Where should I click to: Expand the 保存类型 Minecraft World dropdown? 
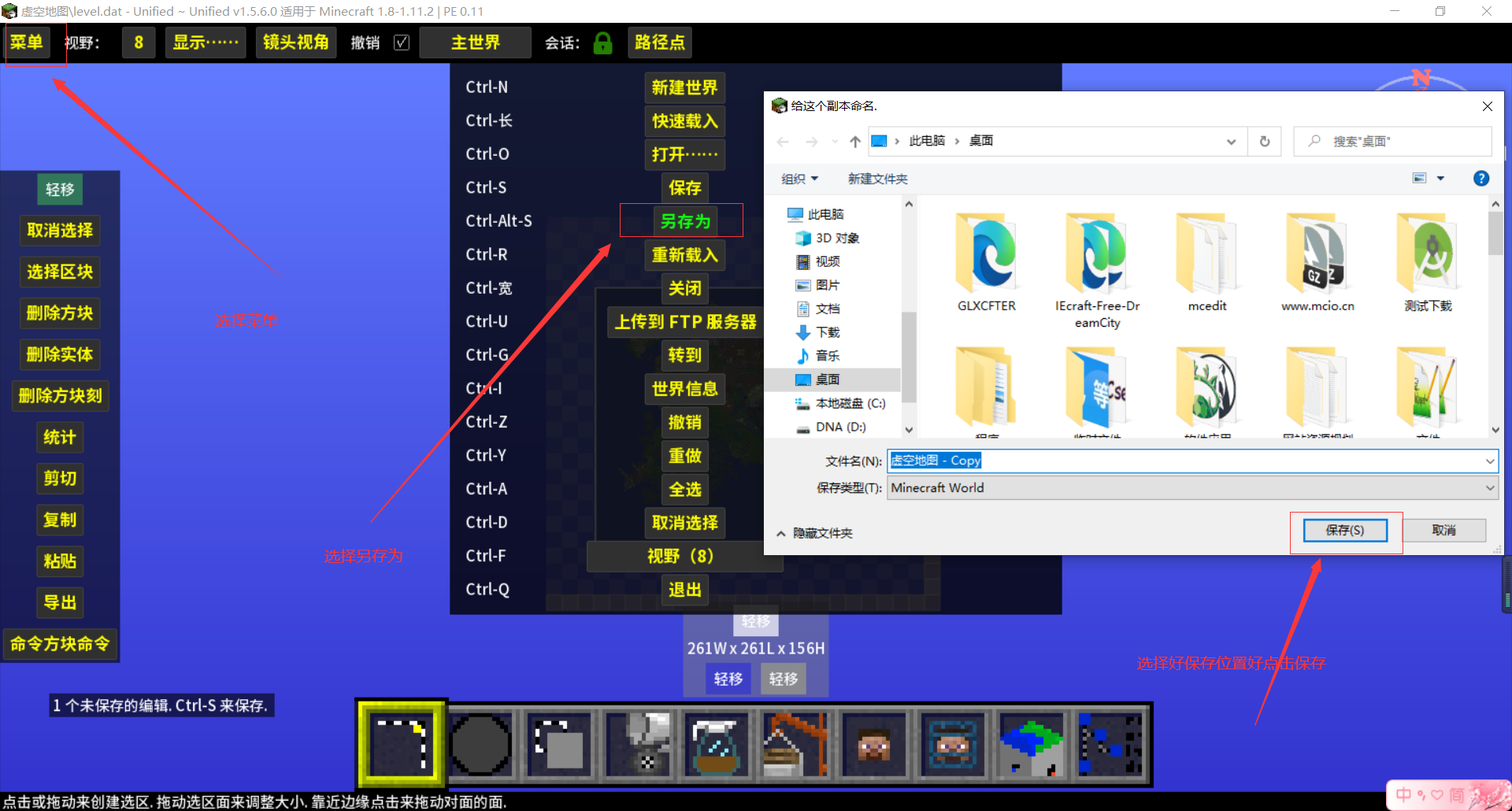[1489, 488]
